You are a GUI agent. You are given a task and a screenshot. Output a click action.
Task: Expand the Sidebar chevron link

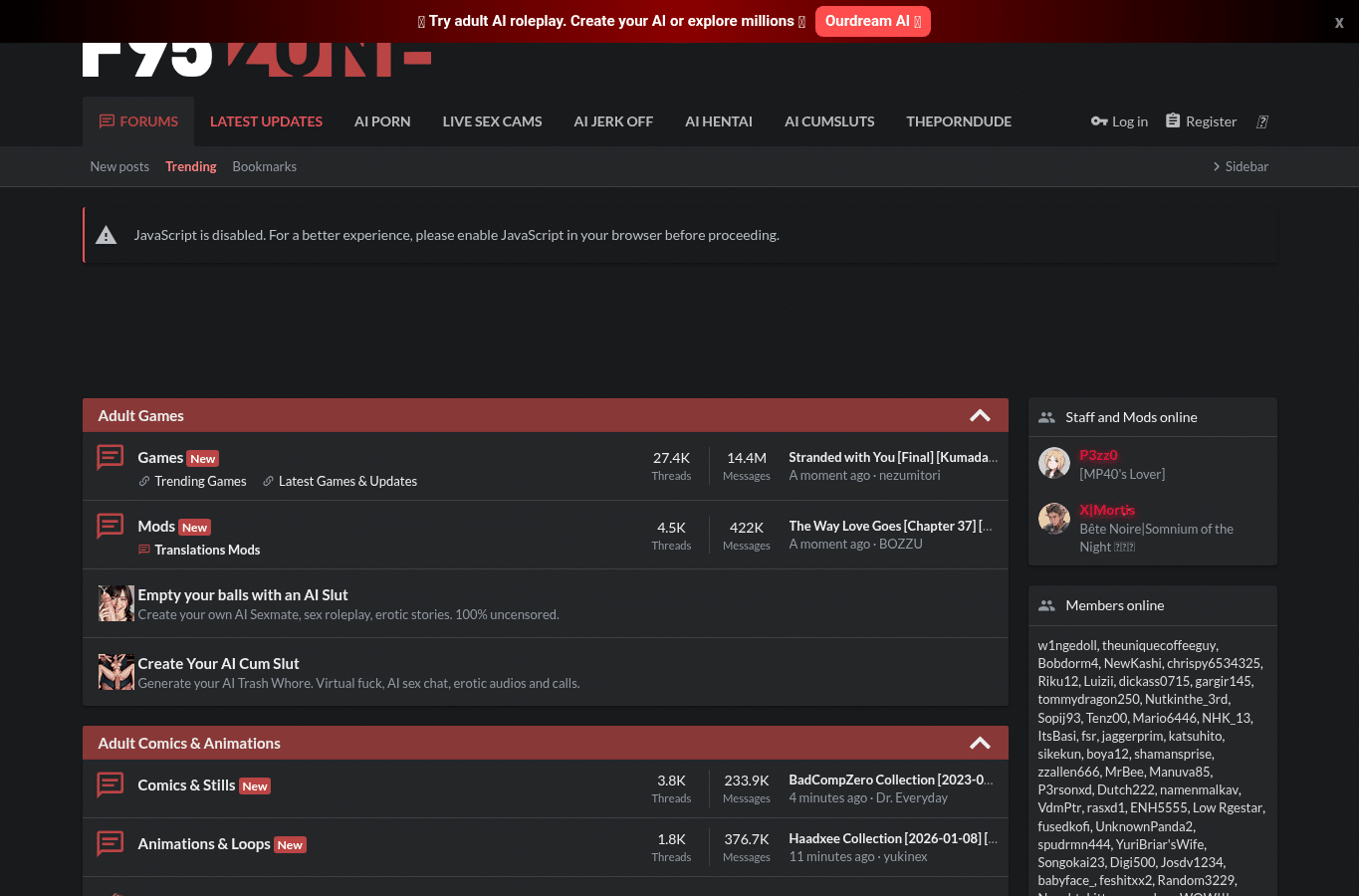point(1241,166)
